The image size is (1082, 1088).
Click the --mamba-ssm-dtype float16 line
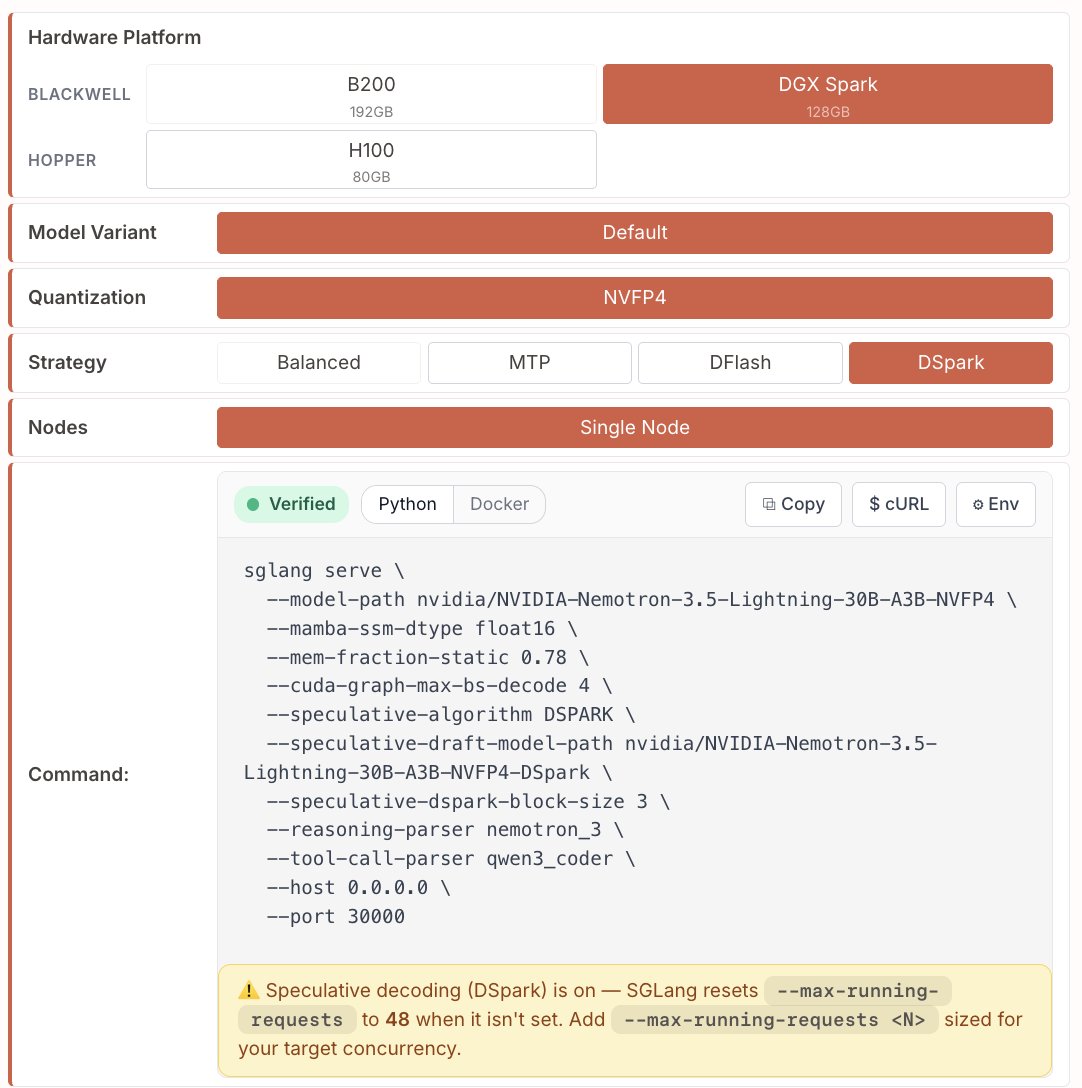(x=422, y=629)
